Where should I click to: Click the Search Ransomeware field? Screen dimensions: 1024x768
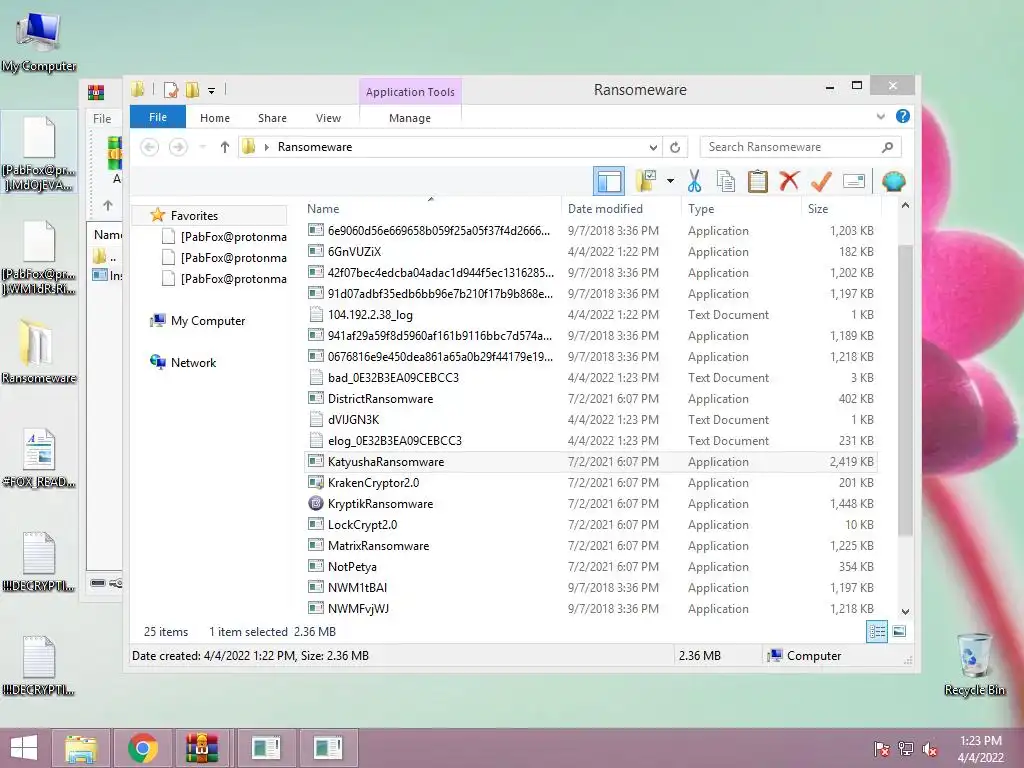[x=801, y=147]
